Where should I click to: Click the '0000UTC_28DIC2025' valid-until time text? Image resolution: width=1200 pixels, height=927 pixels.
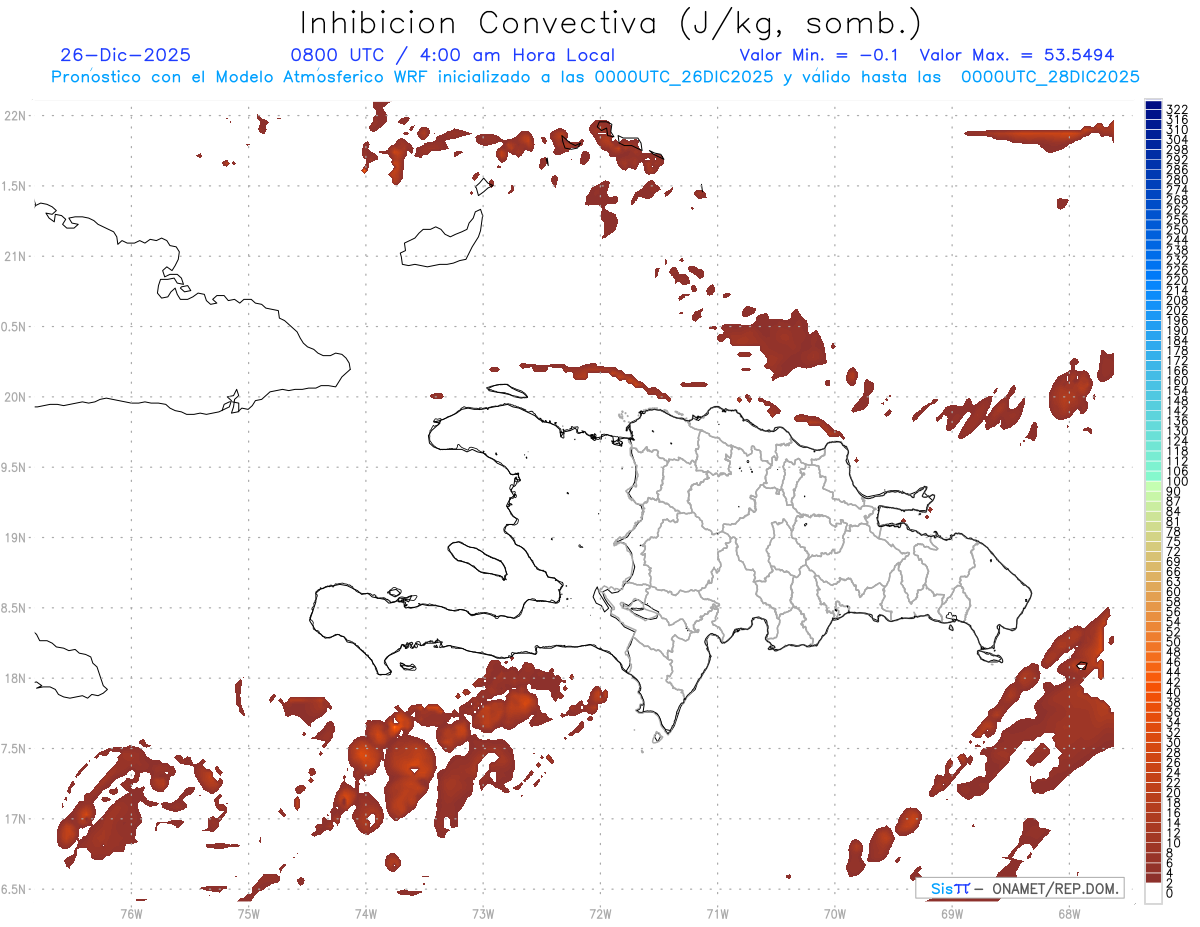1050,77
